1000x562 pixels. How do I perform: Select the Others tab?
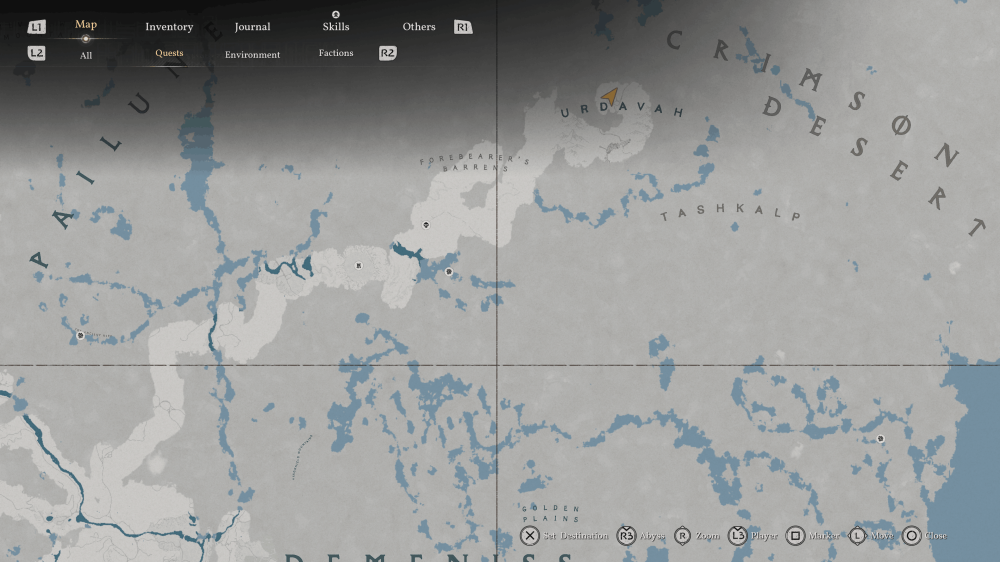[419, 27]
